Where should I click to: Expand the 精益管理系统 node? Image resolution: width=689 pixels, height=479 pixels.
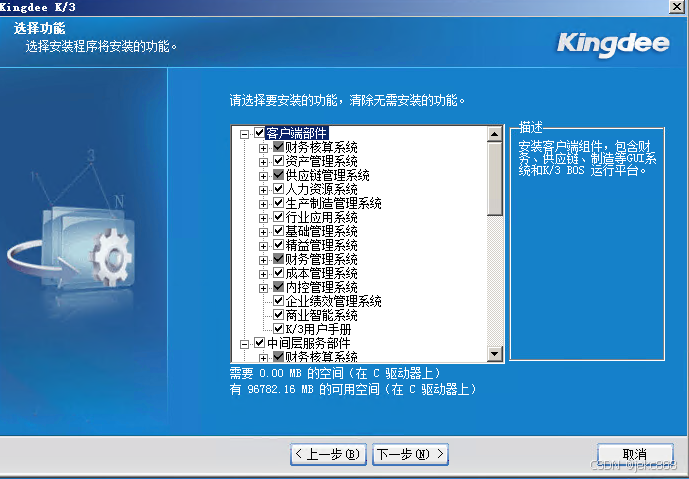pyautogui.click(x=263, y=246)
